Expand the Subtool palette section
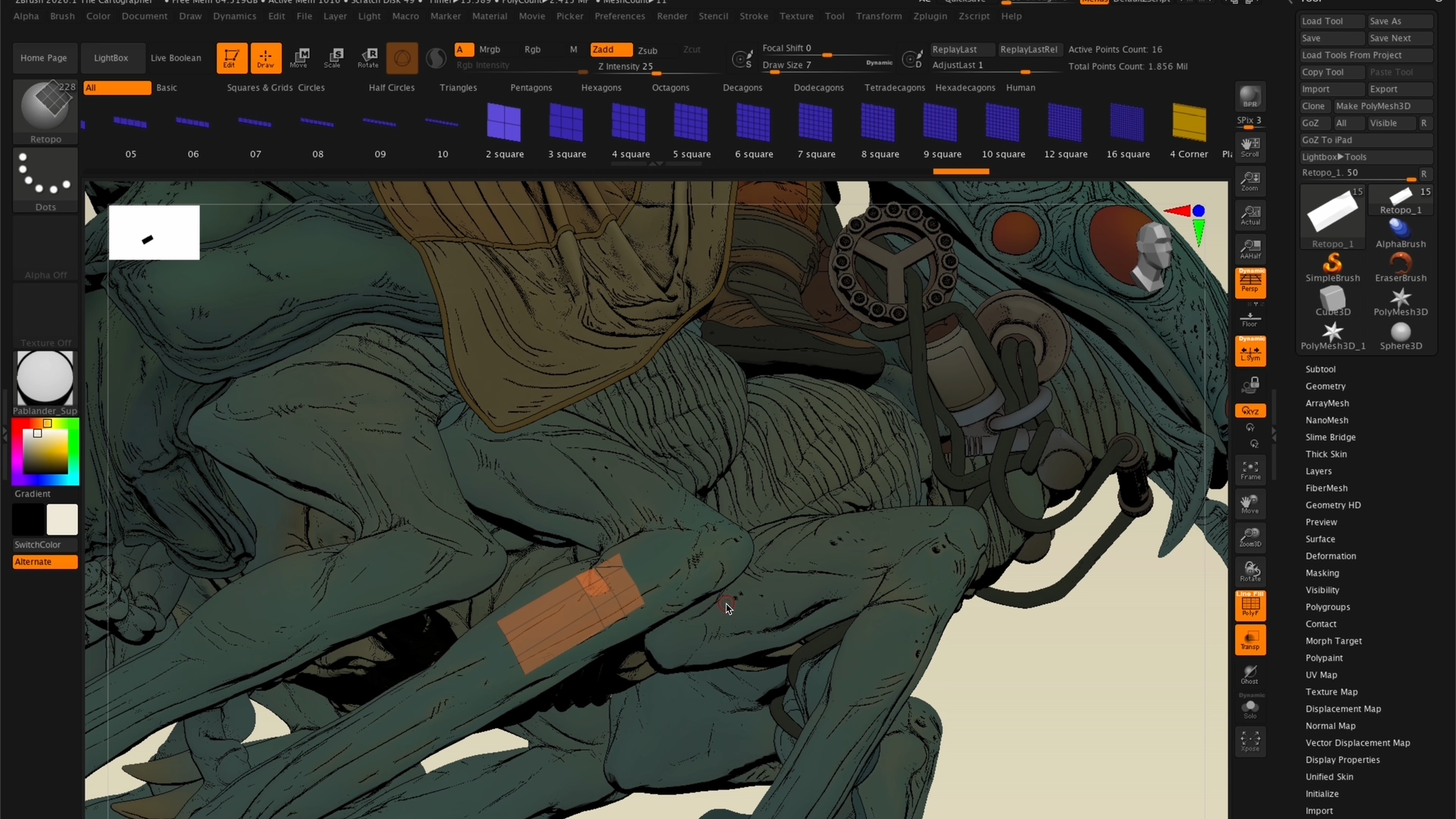This screenshot has height=819, width=1456. (1320, 369)
